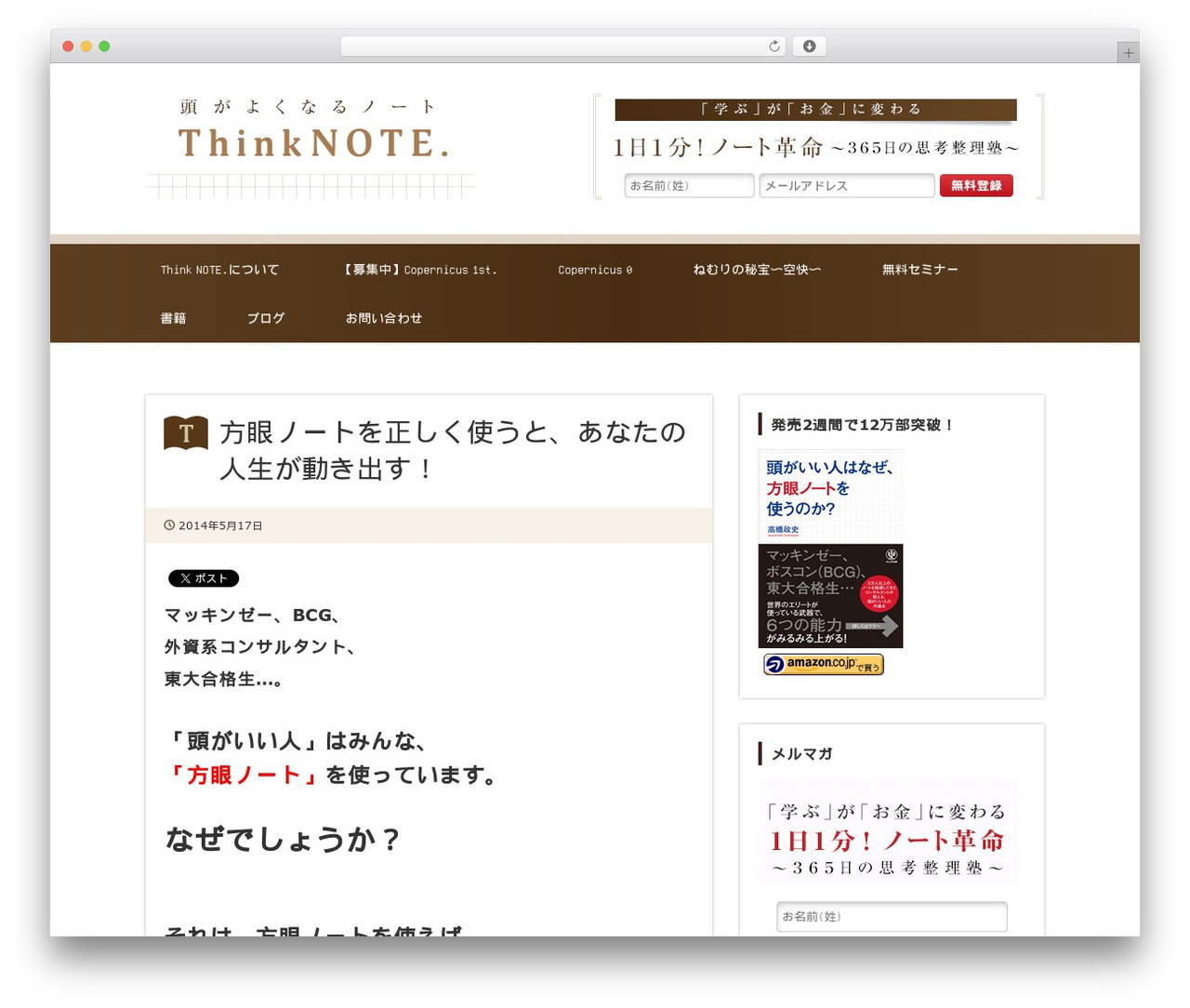Image resolution: width=1190 pixels, height=1008 pixels.
Task: Click the post date 2014年5月17日
Action: tap(220, 525)
